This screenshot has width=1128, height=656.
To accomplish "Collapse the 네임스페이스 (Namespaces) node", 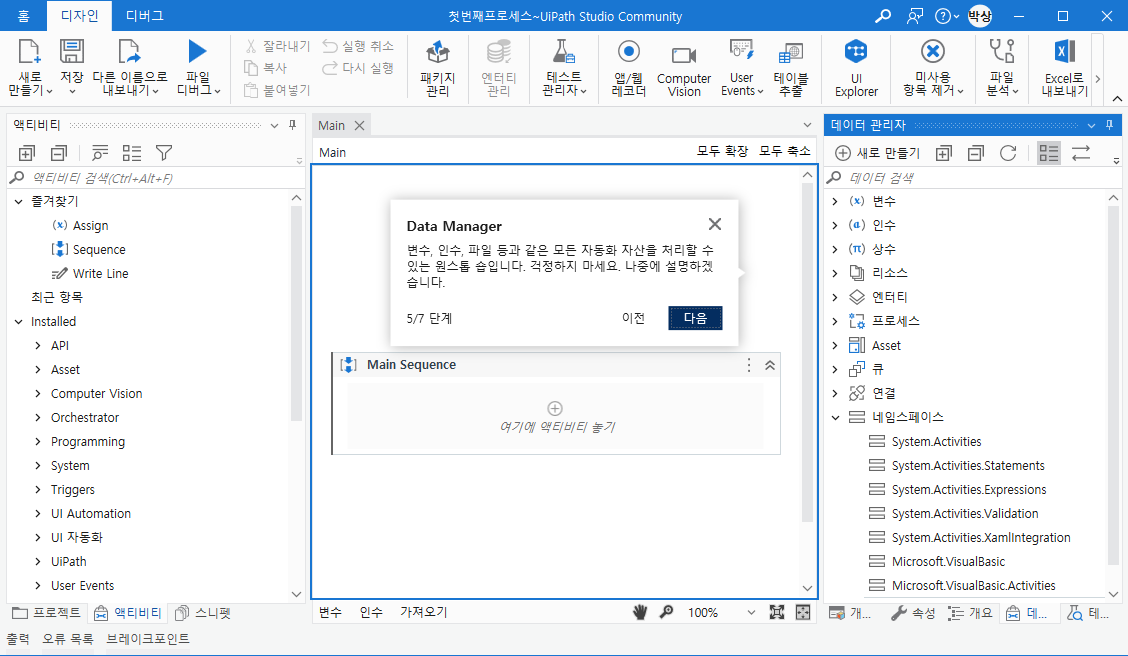I will pos(835,417).
